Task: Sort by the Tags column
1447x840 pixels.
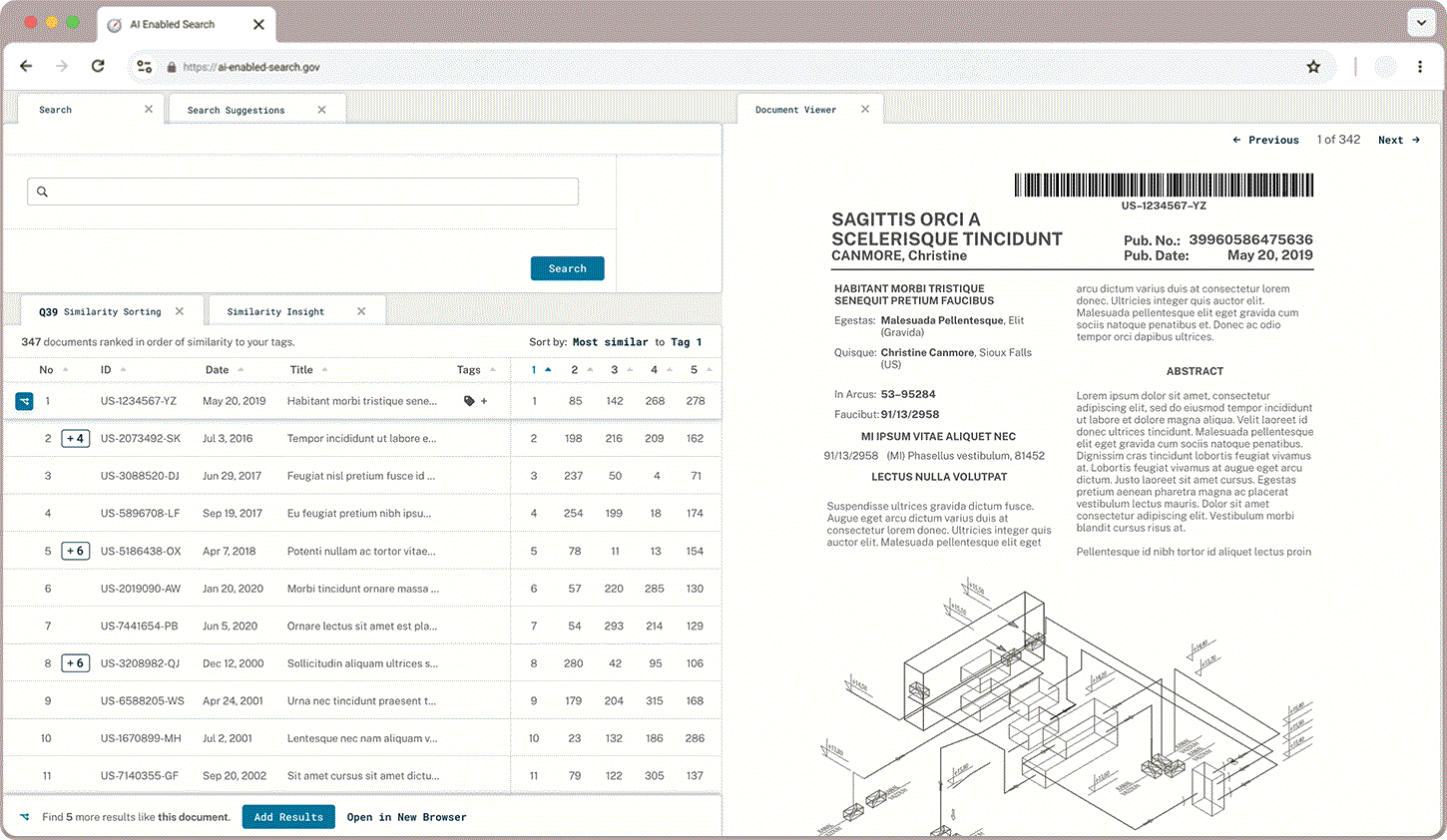Action: 476,370
